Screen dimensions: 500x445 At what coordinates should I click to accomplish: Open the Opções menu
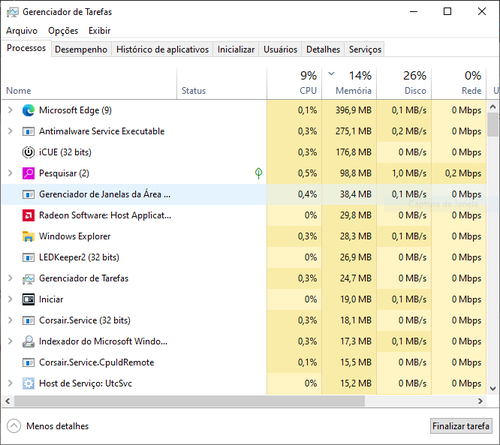tap(63, 31)
